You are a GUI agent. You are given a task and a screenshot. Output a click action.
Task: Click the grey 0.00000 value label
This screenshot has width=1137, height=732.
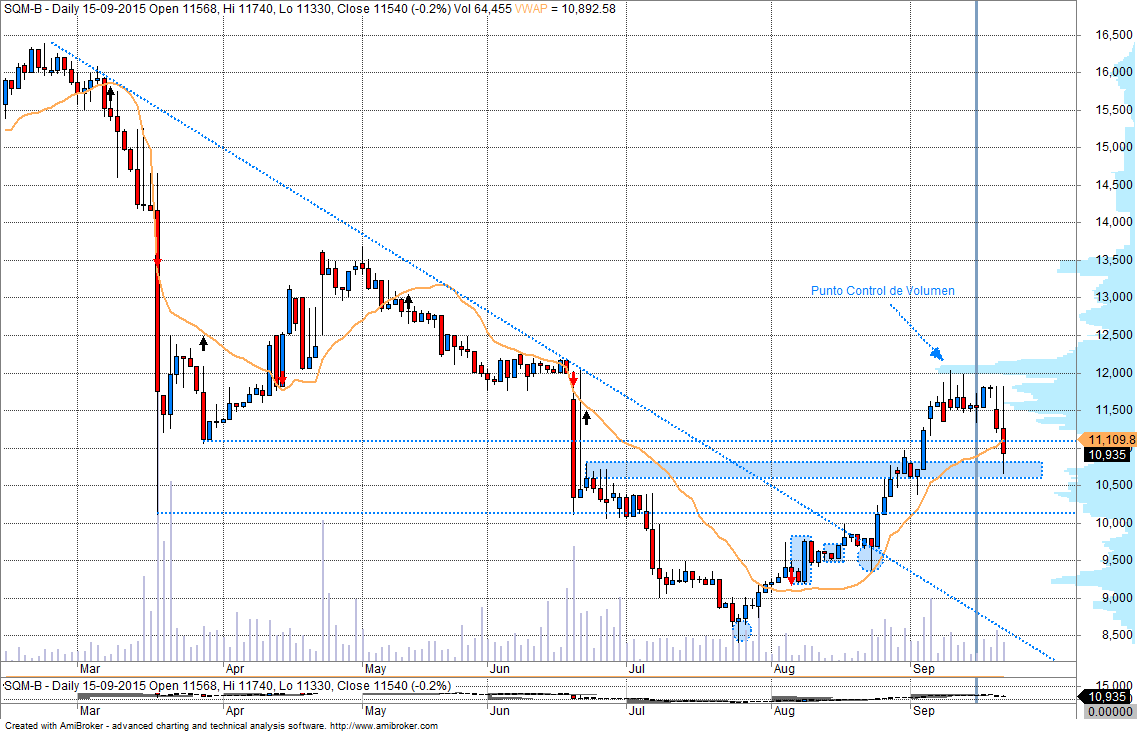tap(1109, 711)
